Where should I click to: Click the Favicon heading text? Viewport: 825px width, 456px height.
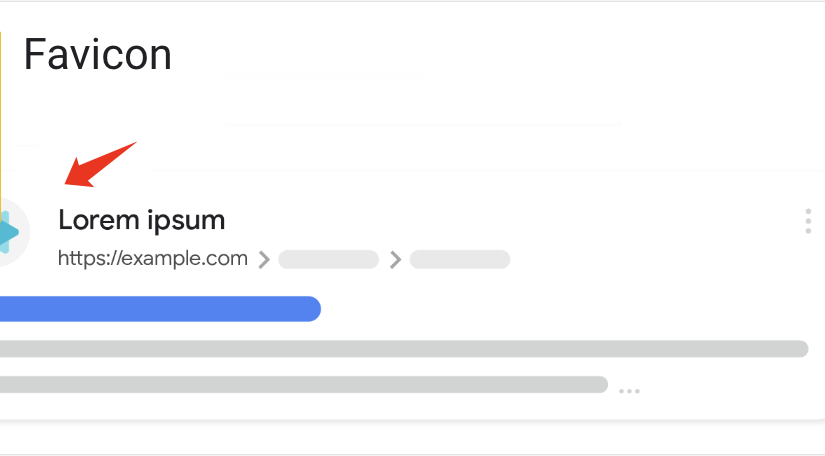[98, 54]
